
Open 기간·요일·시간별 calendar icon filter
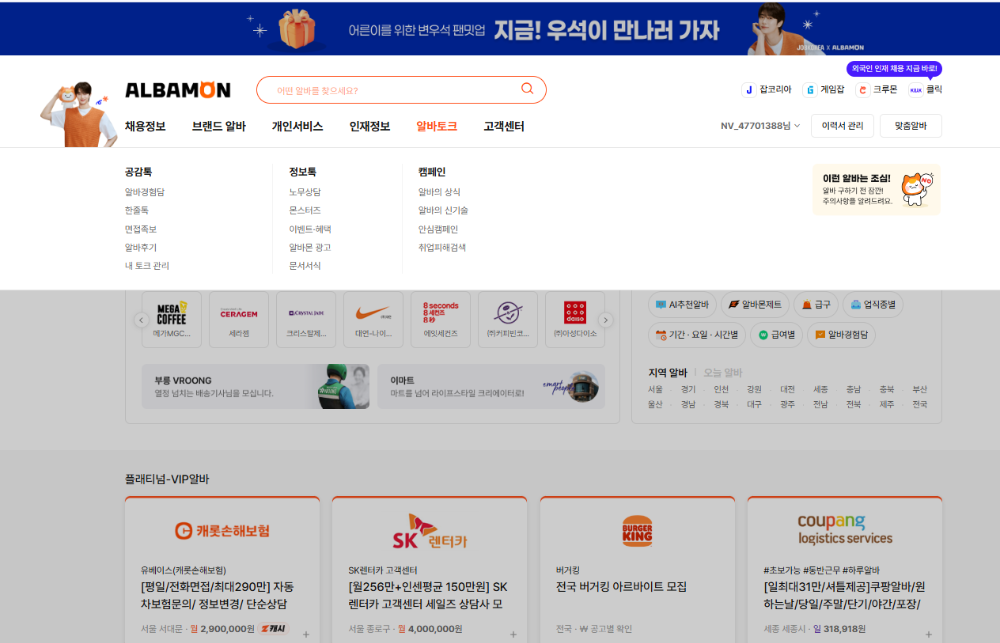[661, 335]
